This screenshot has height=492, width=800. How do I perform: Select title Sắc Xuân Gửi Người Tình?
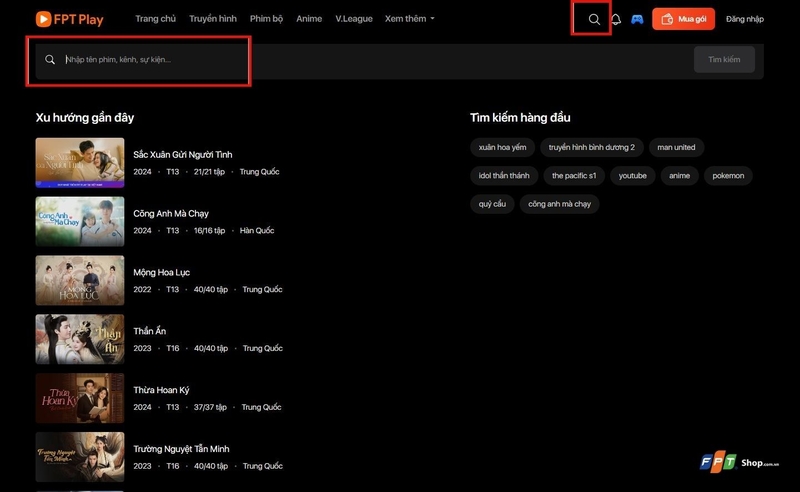pyautogui.click(x=183, y=155)
